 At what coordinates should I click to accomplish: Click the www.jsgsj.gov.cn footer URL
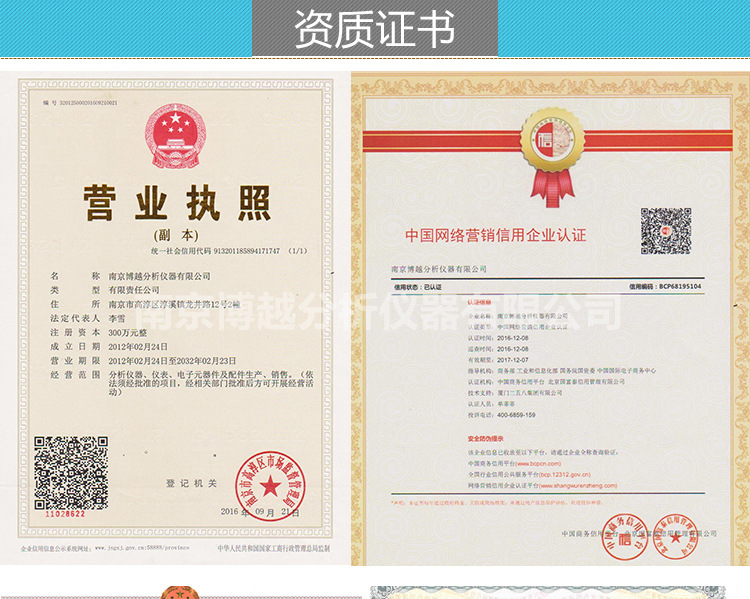(142, 548)
